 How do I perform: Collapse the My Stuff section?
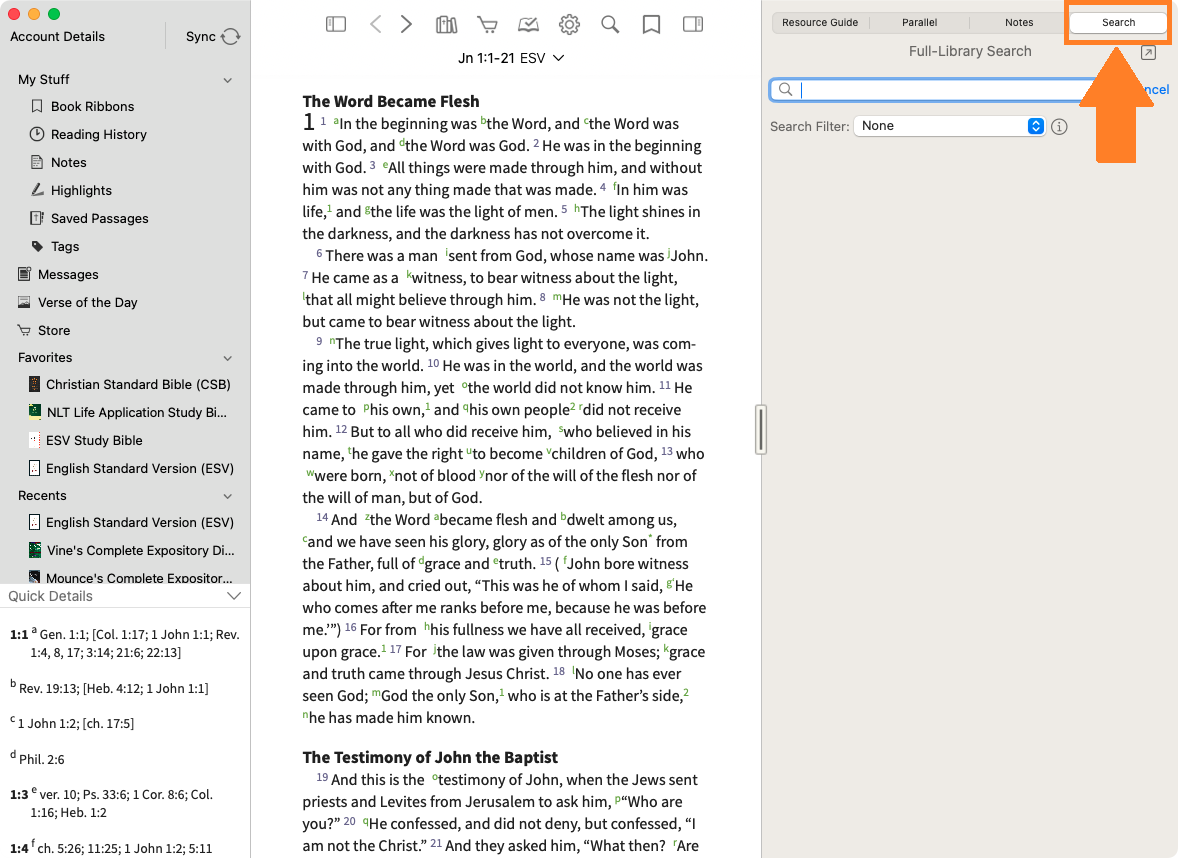click(228, 80)
